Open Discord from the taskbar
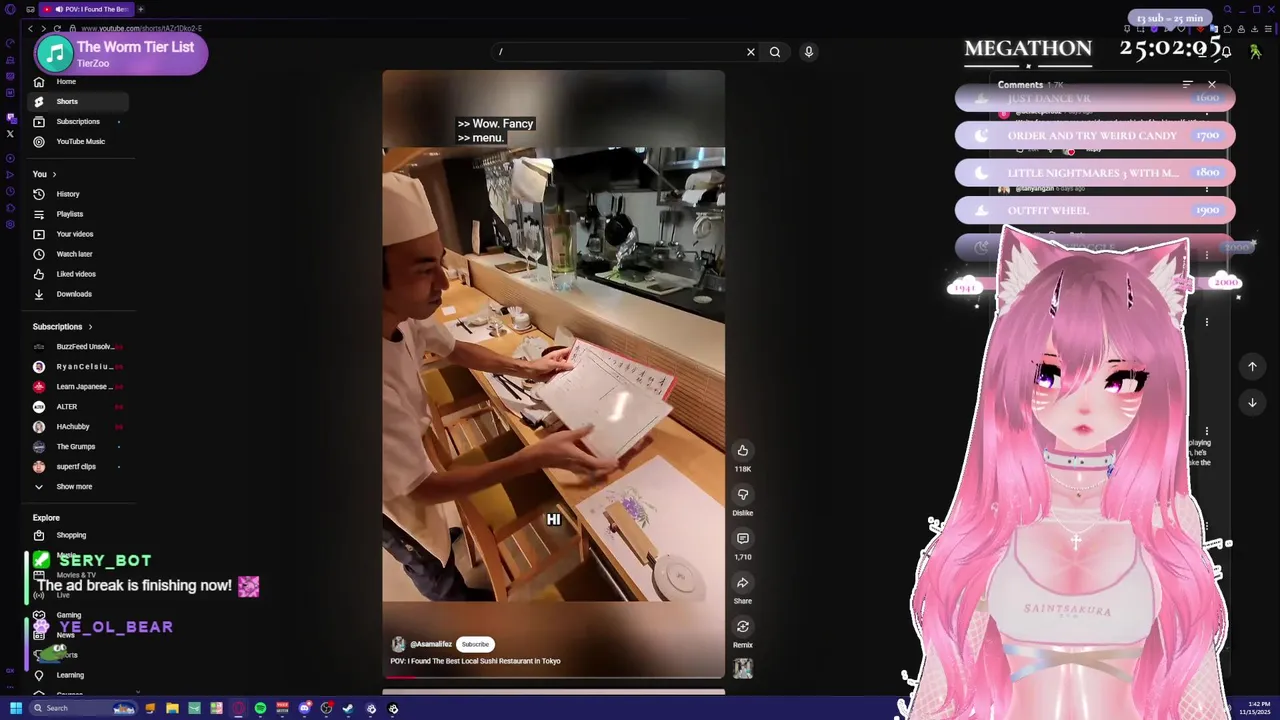The width and height of the screenshot is (1280, 720). (x=305, y=708)
